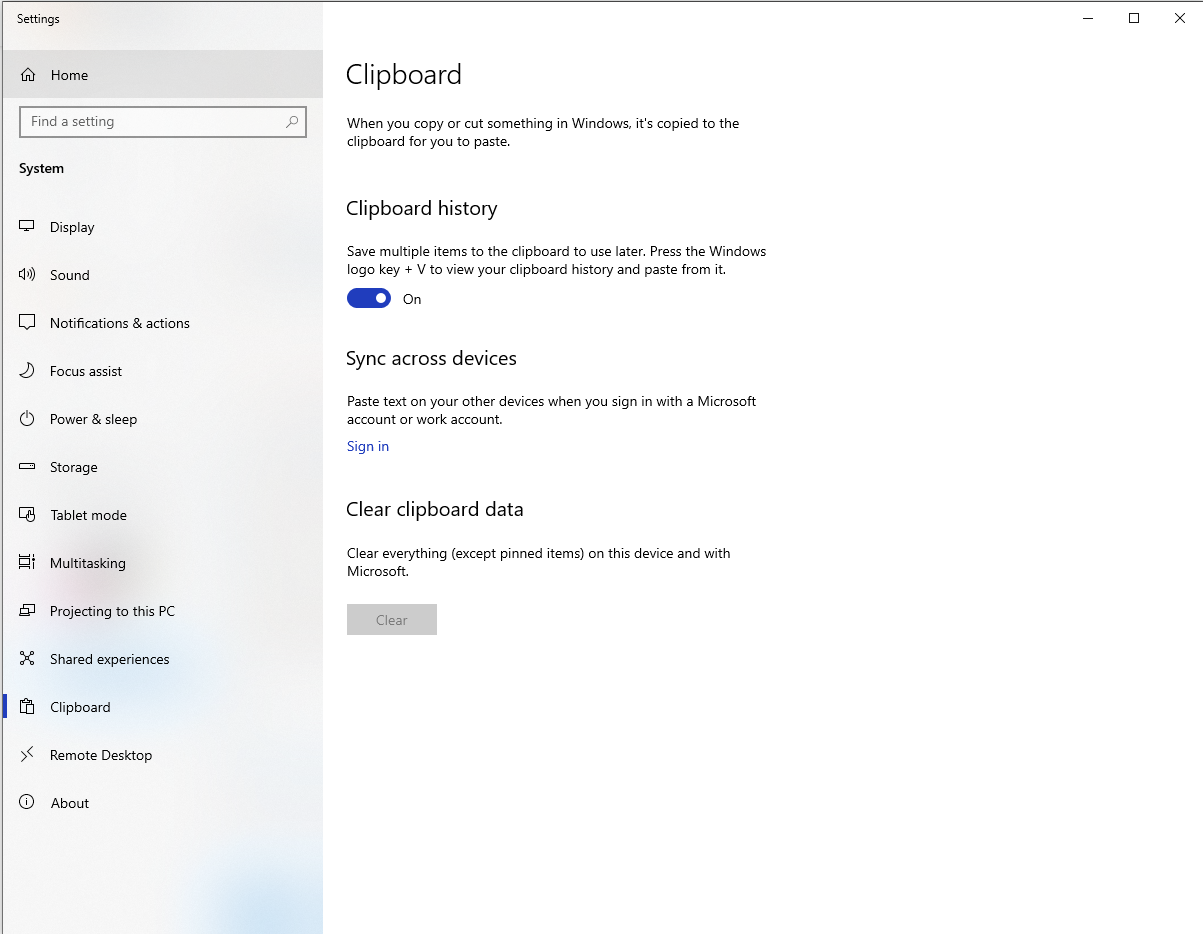Click the Clear clipboard data button
The height and width of the screenshot is (934, 1203).
coord(392,620)
